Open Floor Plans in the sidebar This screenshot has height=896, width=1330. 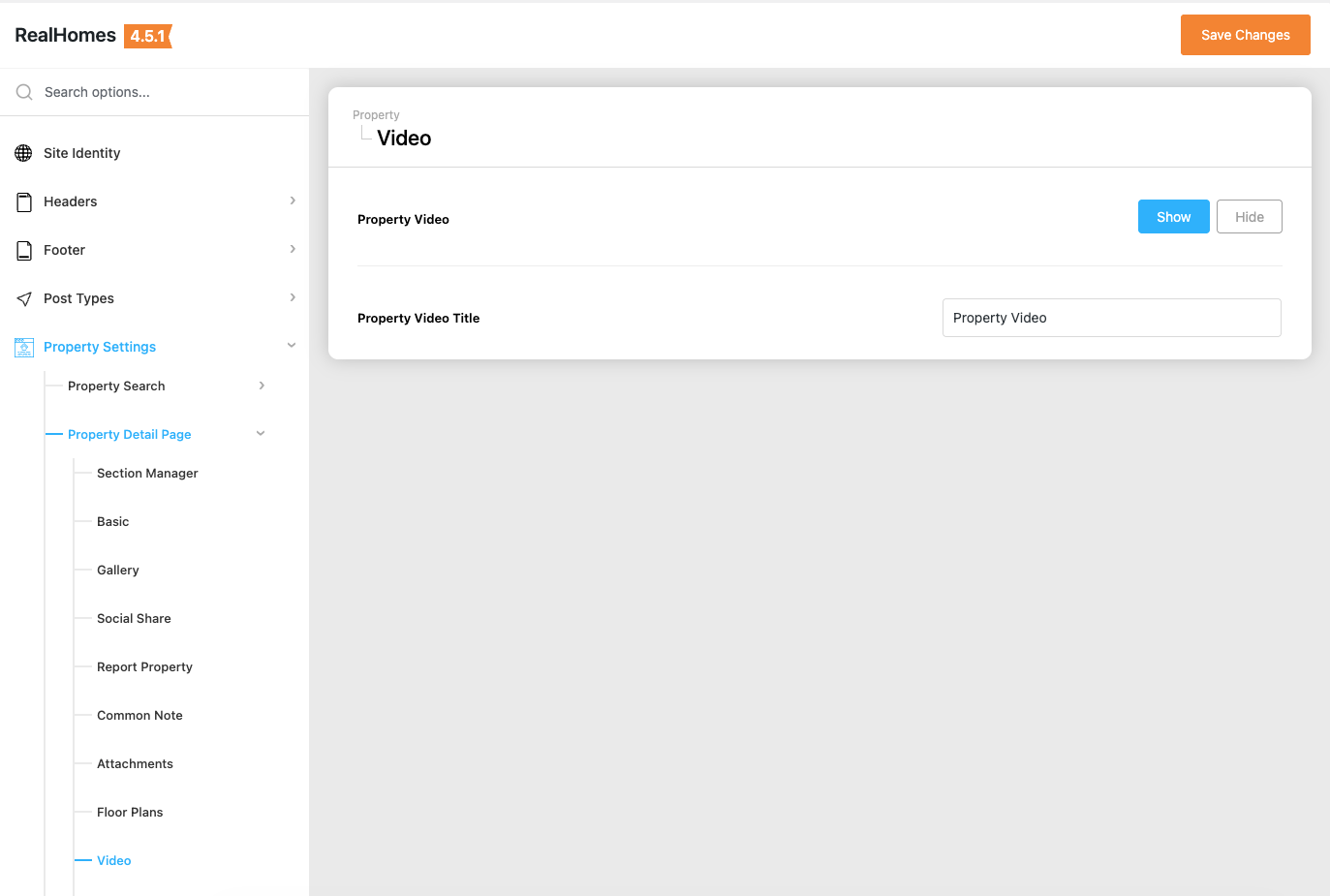click(130, 813)
